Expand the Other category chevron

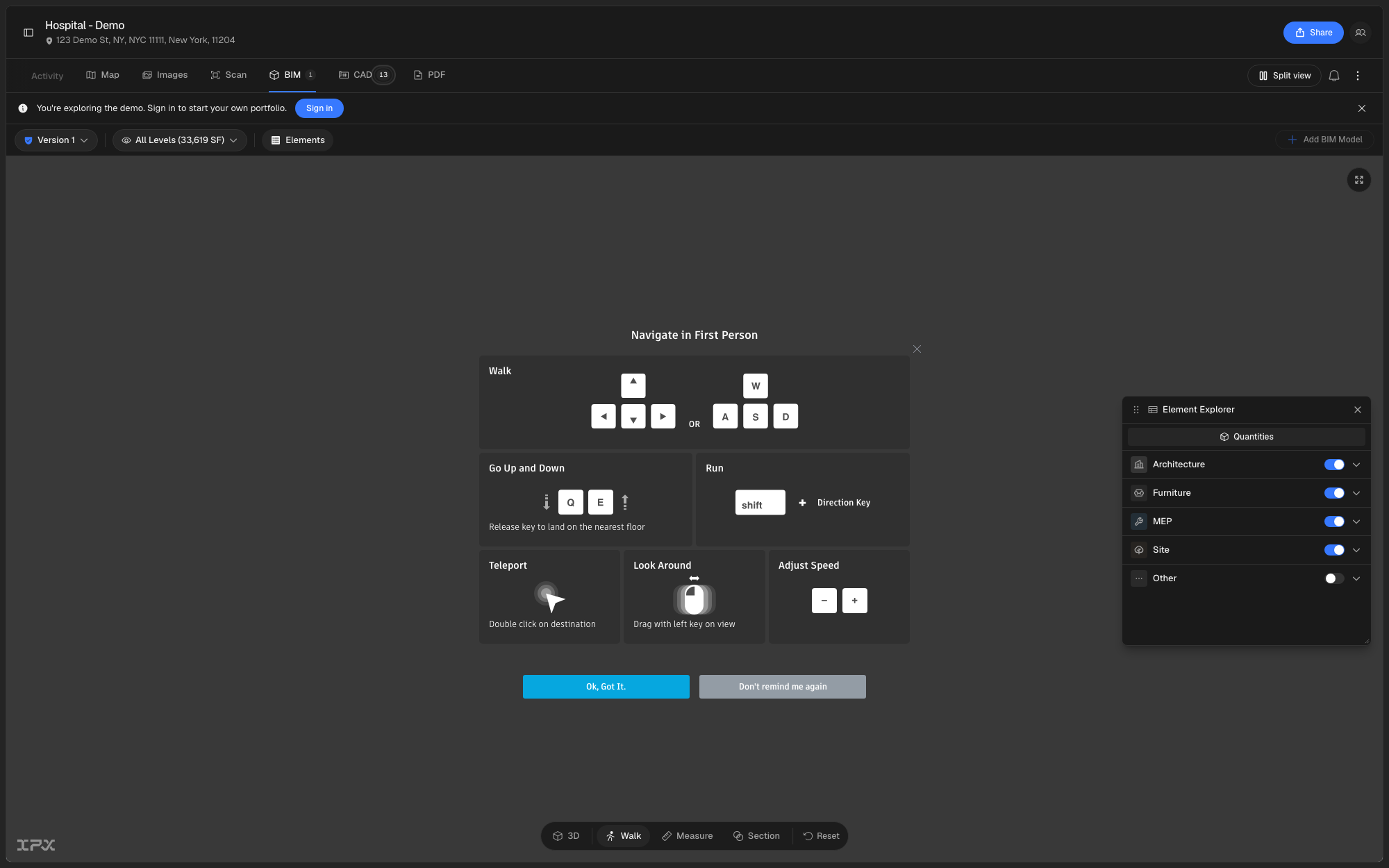1356,578
